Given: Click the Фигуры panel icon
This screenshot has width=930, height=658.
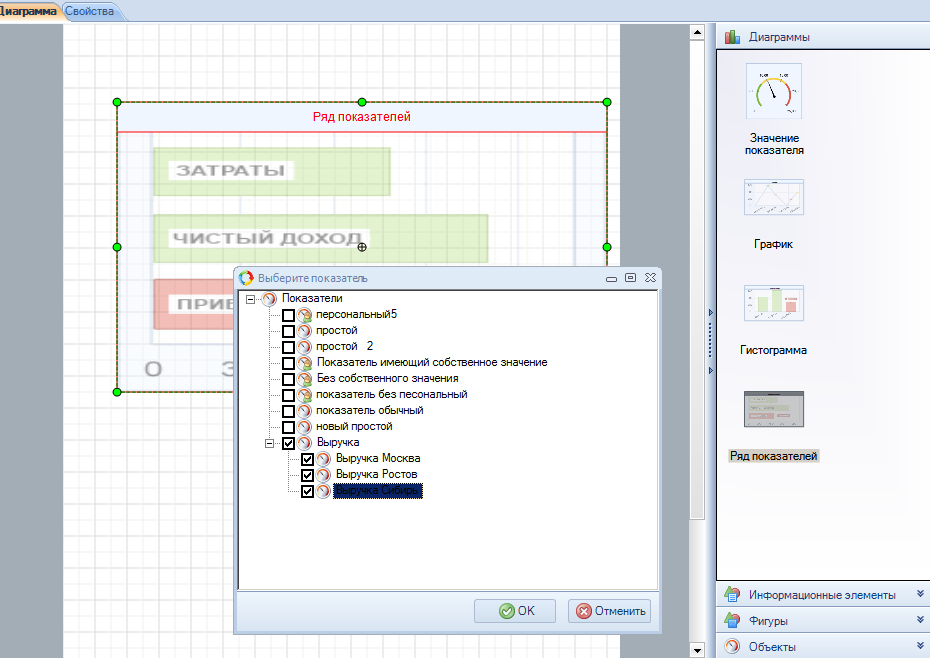Looking at the screenshot, I should click(x=733, y=621).
